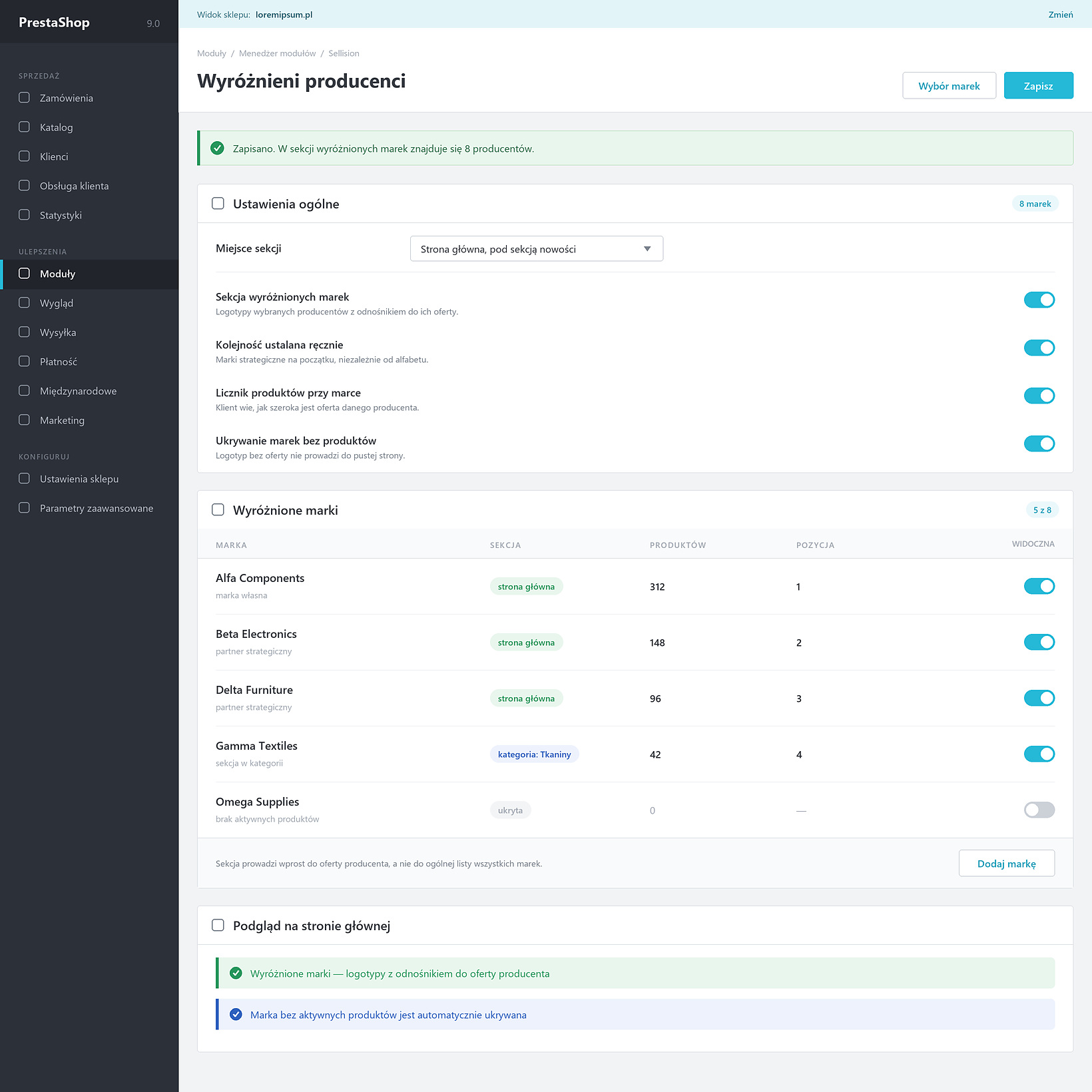1092x1092 pixels.
Task: Click the POZYCJA column header
Action: pos(815,545)
